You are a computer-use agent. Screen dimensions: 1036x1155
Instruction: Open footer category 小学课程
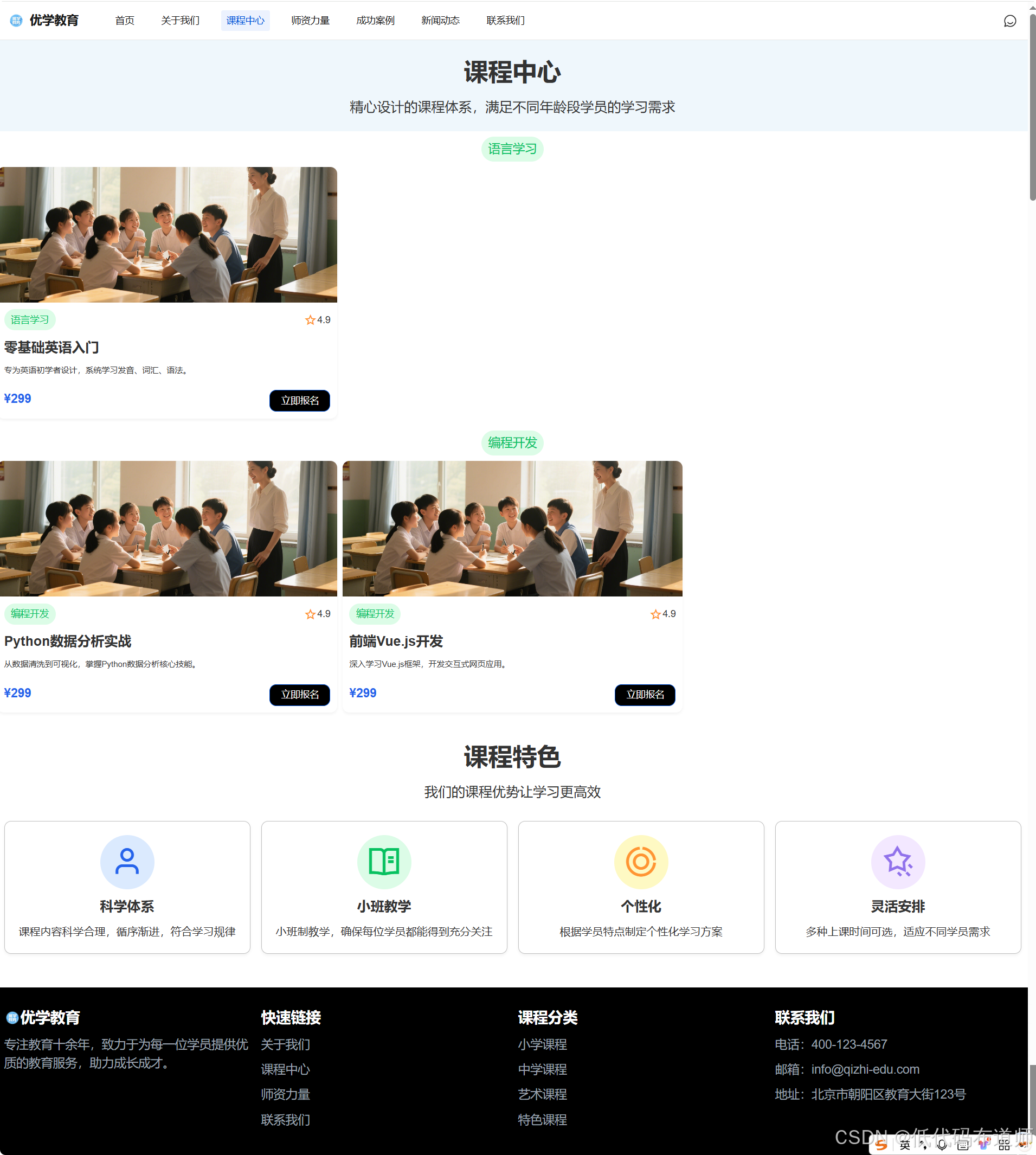click(x=543, y=1044)
